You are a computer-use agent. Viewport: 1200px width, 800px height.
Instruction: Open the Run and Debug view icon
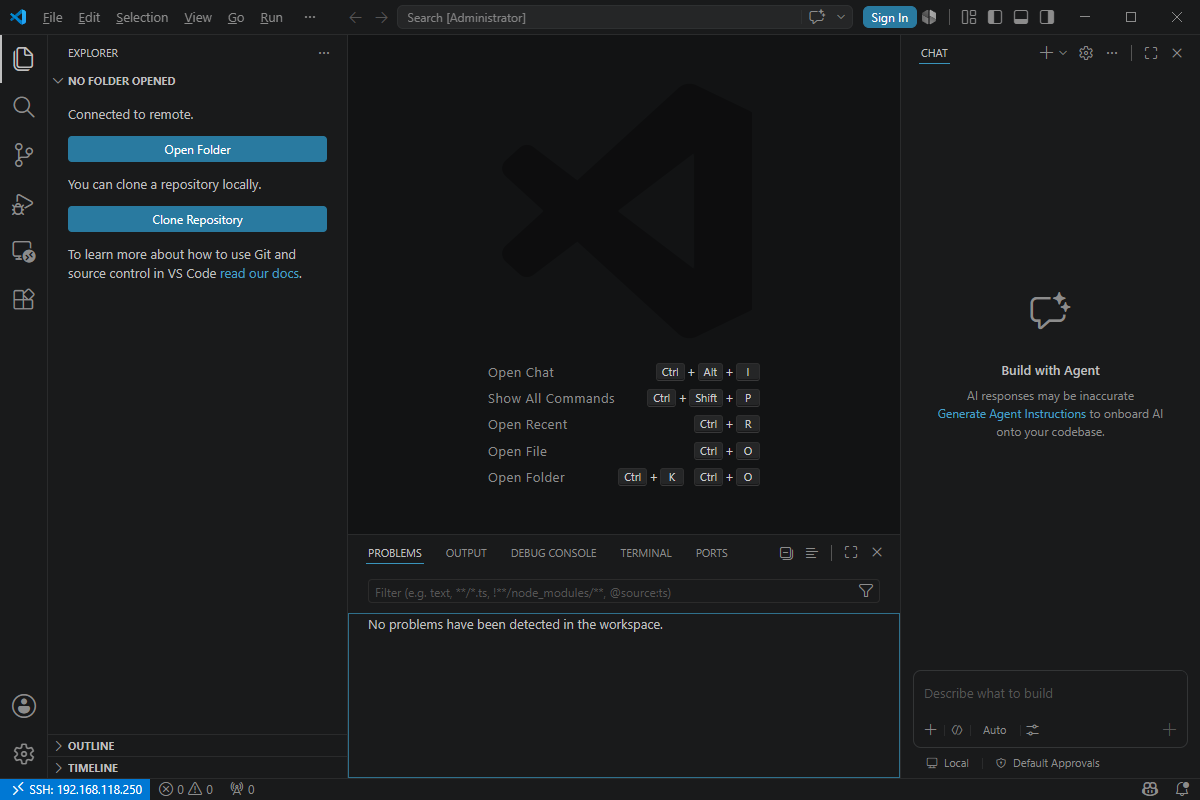point(23,203)
